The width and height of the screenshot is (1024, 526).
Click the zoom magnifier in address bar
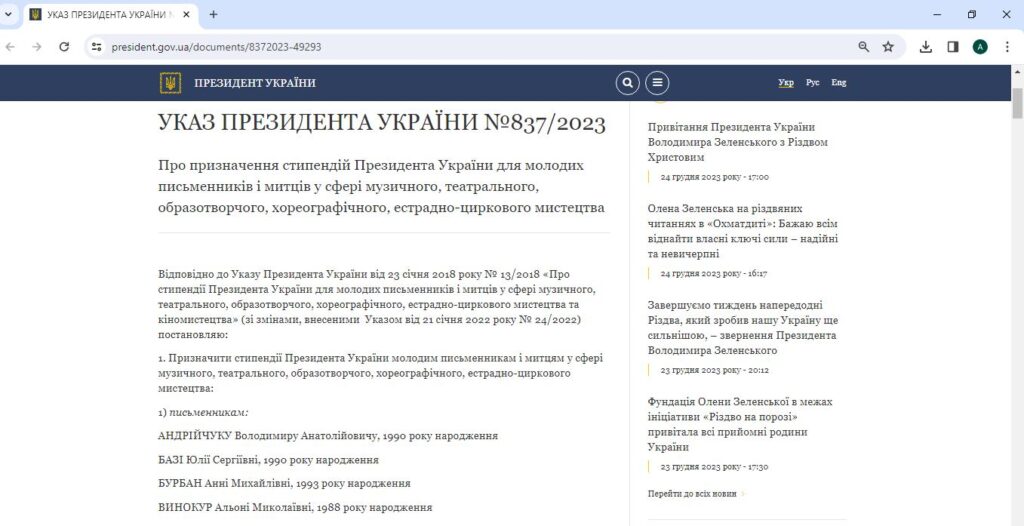coord(864,47)
